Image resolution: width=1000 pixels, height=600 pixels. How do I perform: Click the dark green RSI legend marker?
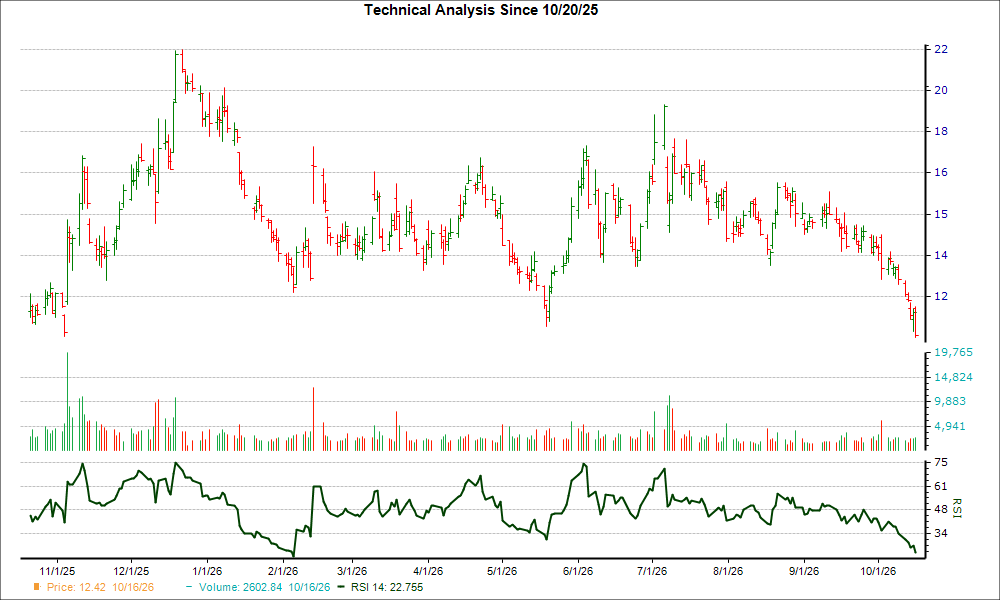pyautogui.click(x=341, y=587)
